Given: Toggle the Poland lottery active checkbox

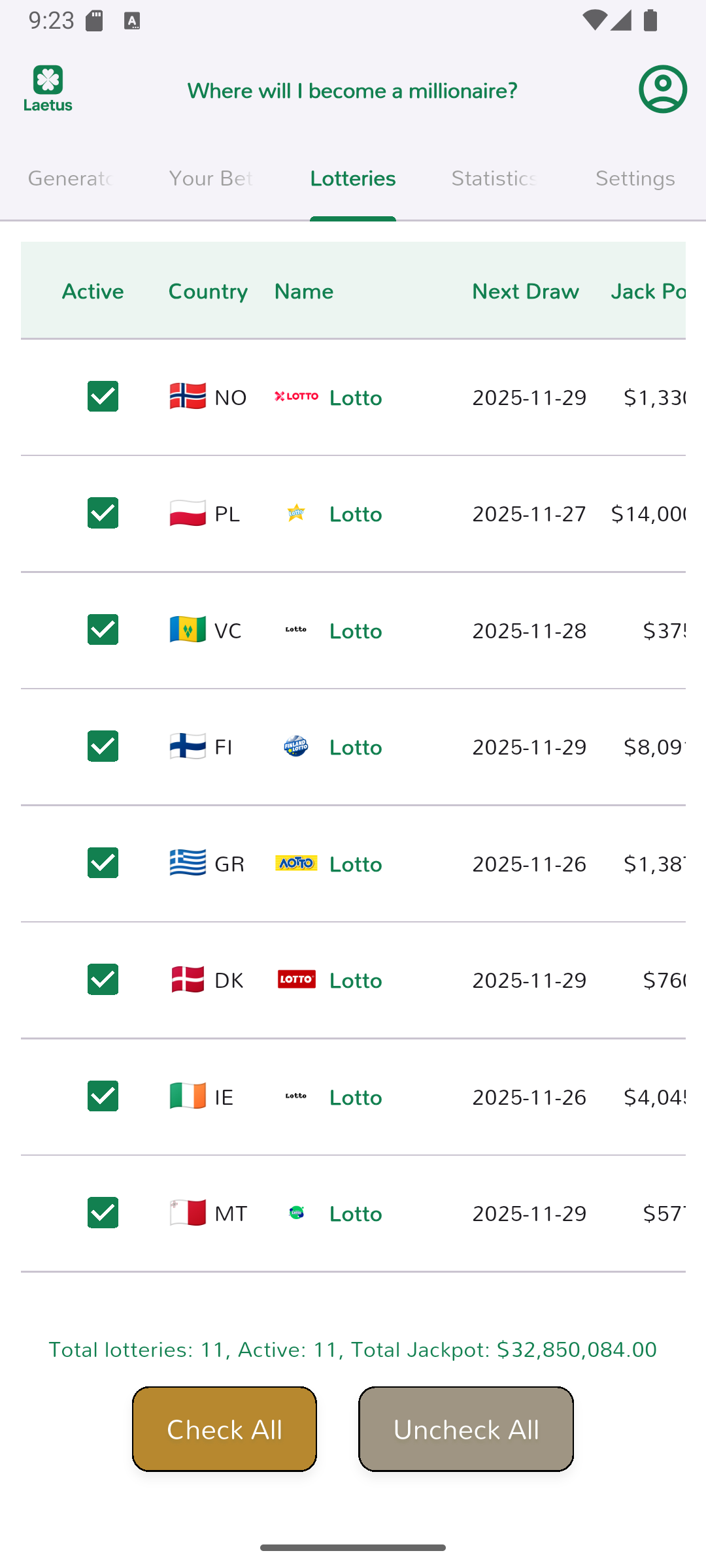Looking at the screenshot, I should click(x=103, y=513).
